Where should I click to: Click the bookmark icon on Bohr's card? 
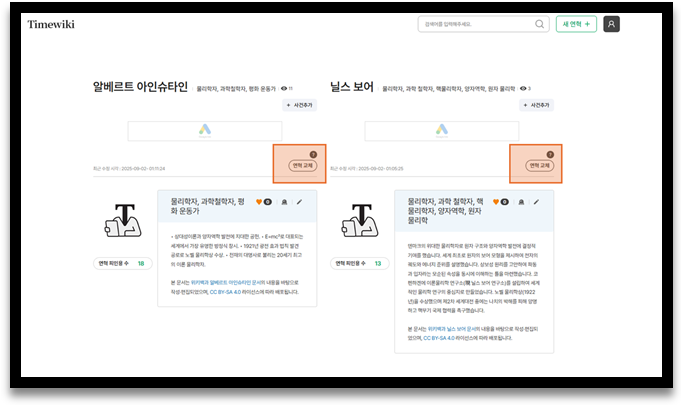pyautogui.click(x=519, y=202)
